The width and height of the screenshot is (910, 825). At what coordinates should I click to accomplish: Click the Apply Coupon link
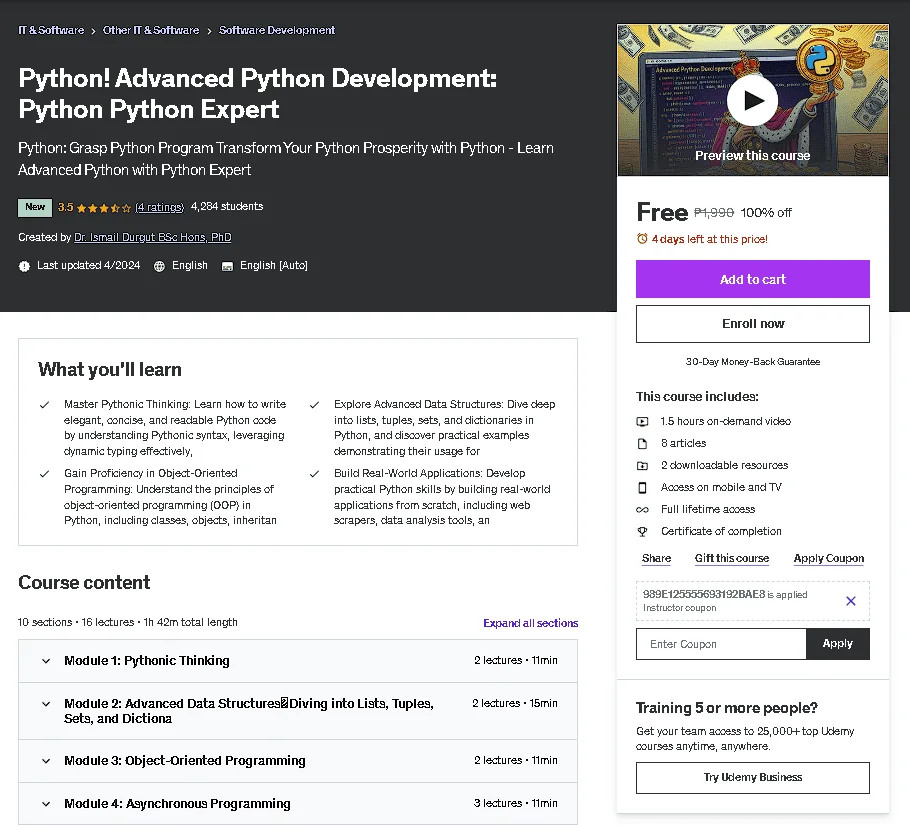(829, 558)
